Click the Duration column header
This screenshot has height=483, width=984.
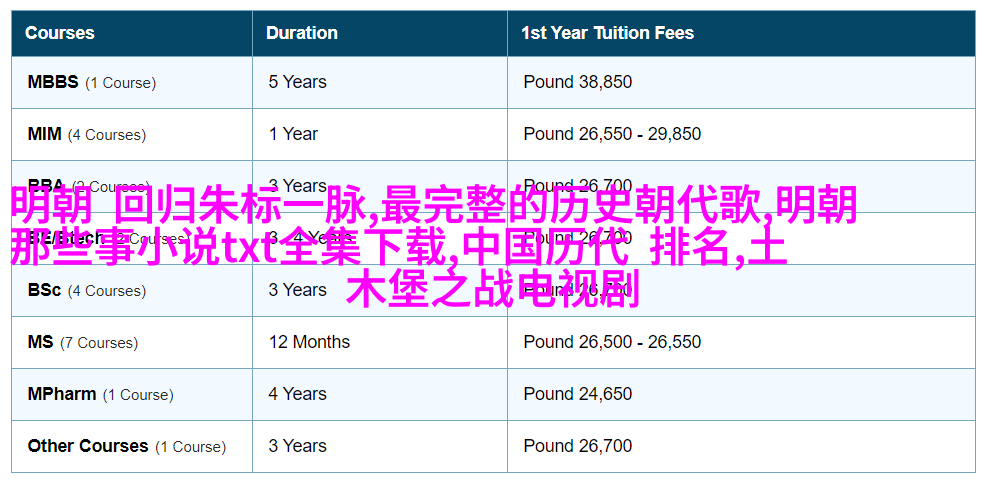pyautogui.click(x=302, y=33)
